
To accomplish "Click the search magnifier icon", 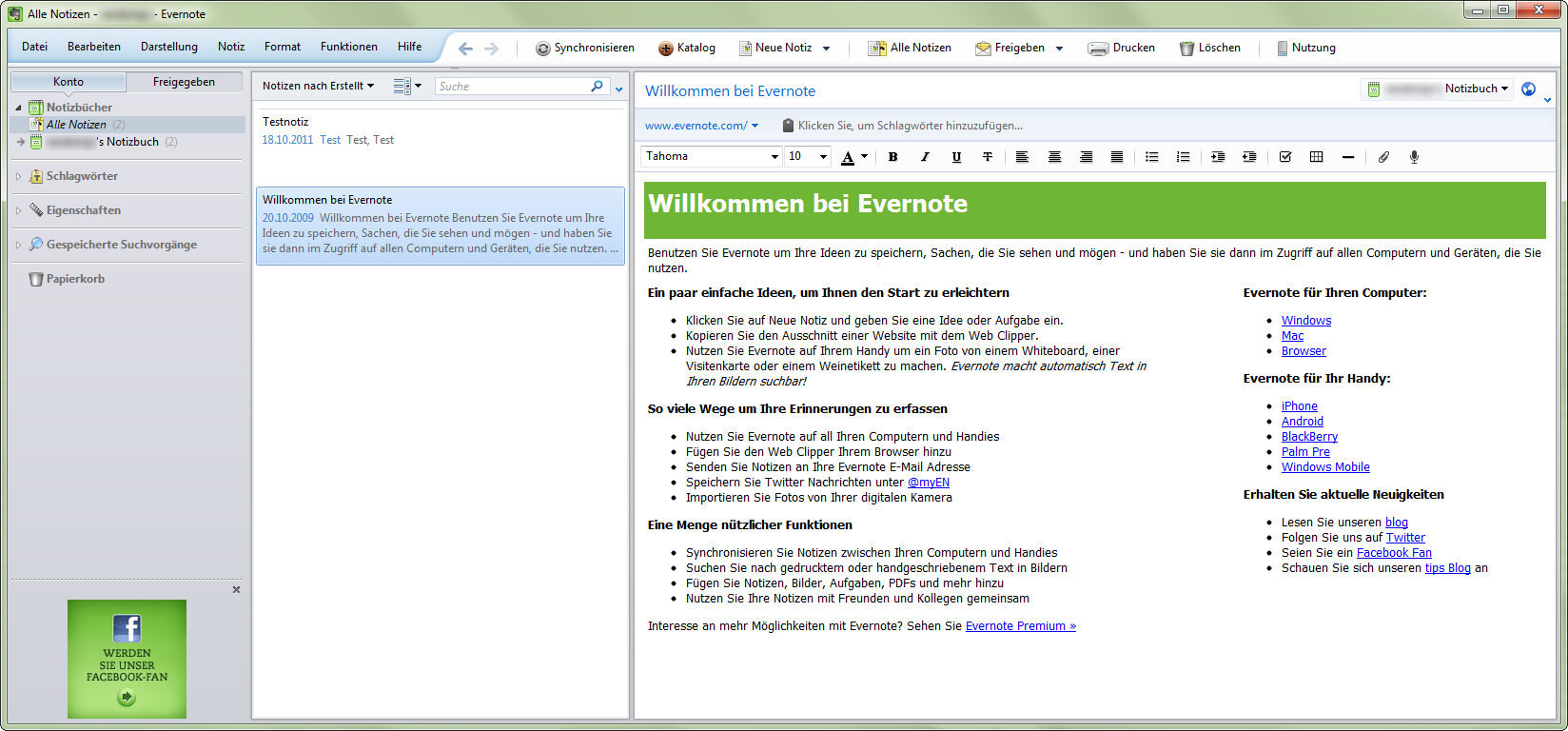I will point(597,86).
